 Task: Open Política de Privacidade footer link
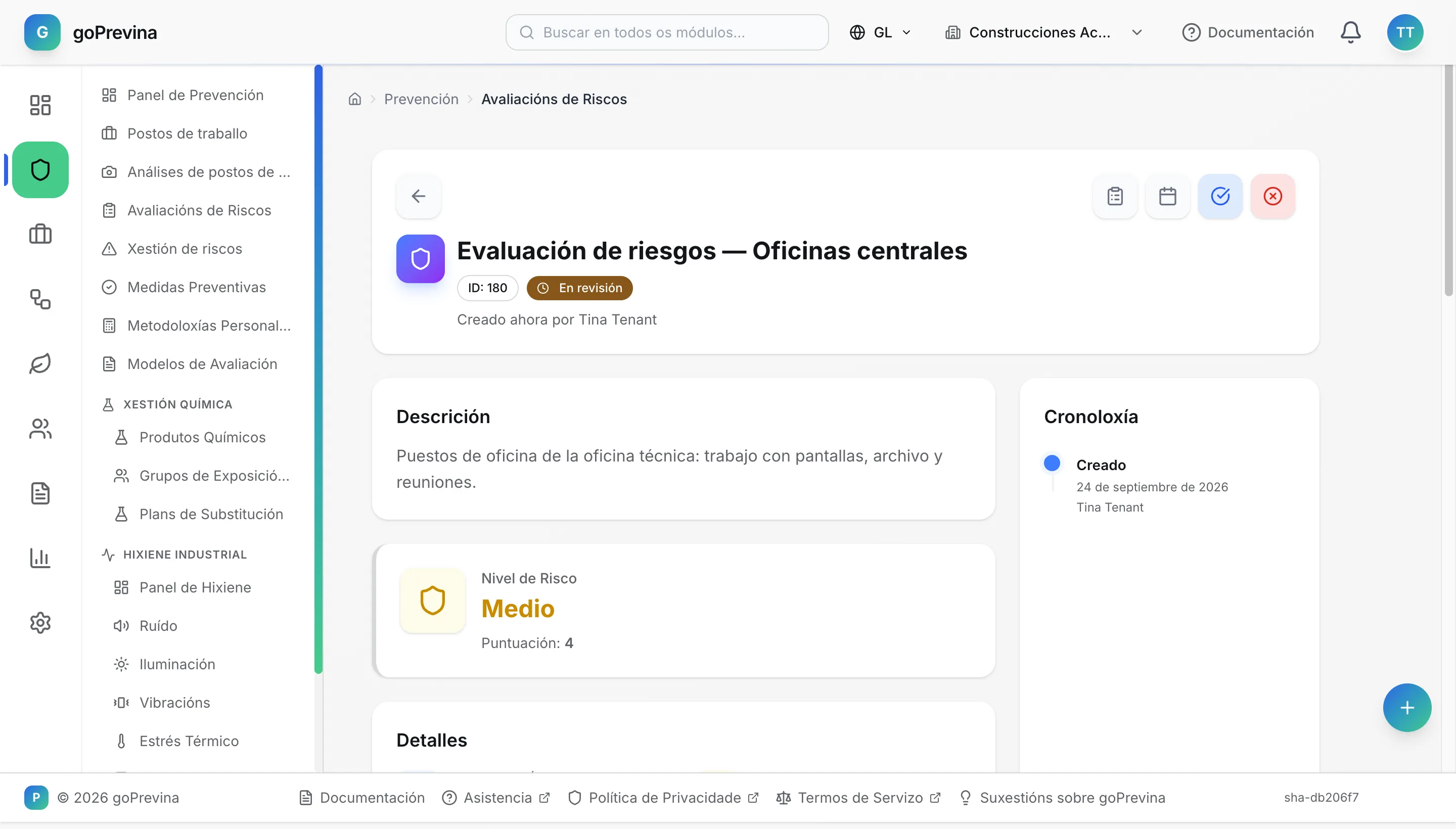pyautogui.click(x=663, y=798)
